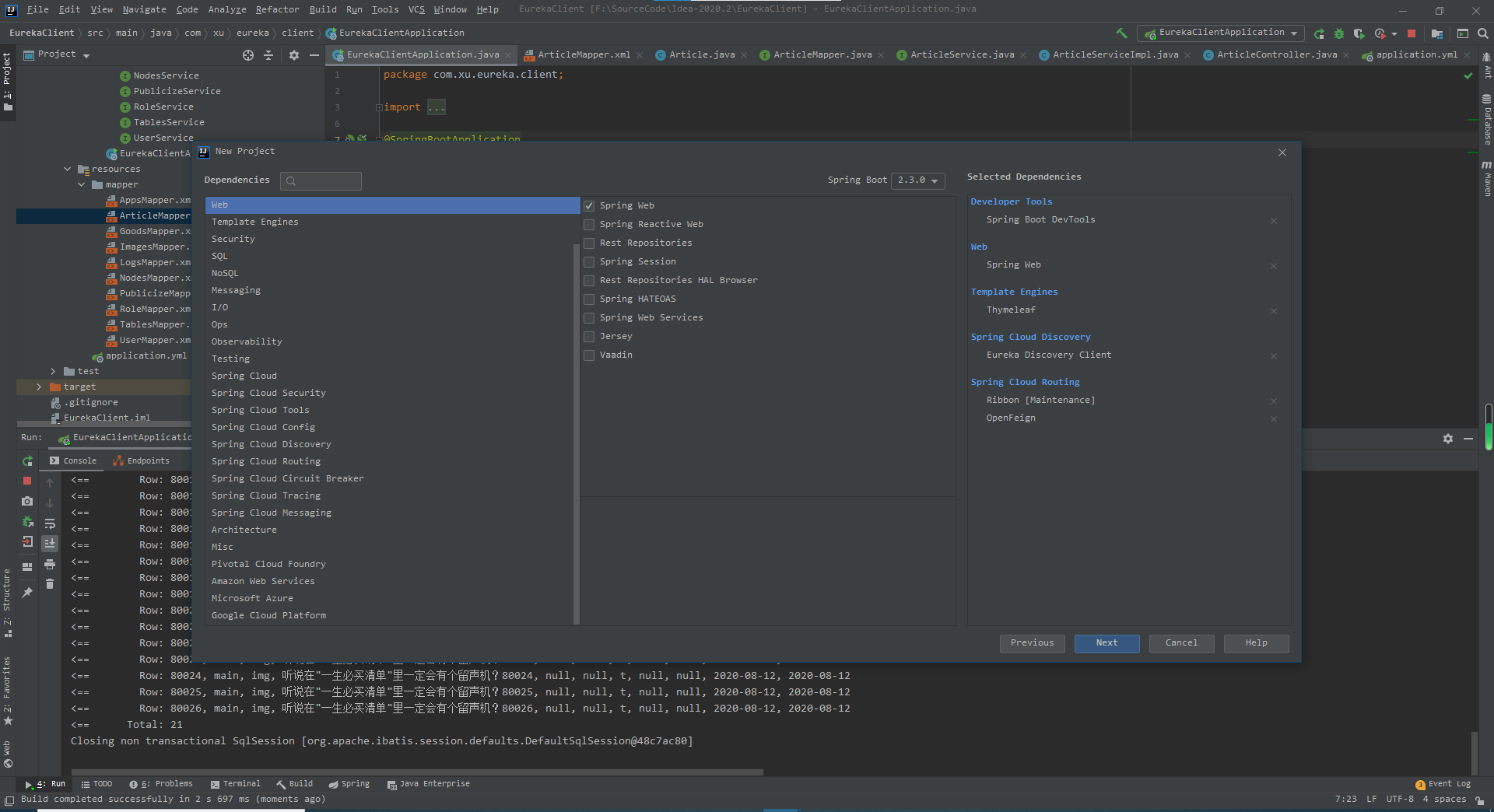The width and height of the screenshot is (1494, 812).
Task: Toggle soft-wrap in console
Action: [50, 523]
